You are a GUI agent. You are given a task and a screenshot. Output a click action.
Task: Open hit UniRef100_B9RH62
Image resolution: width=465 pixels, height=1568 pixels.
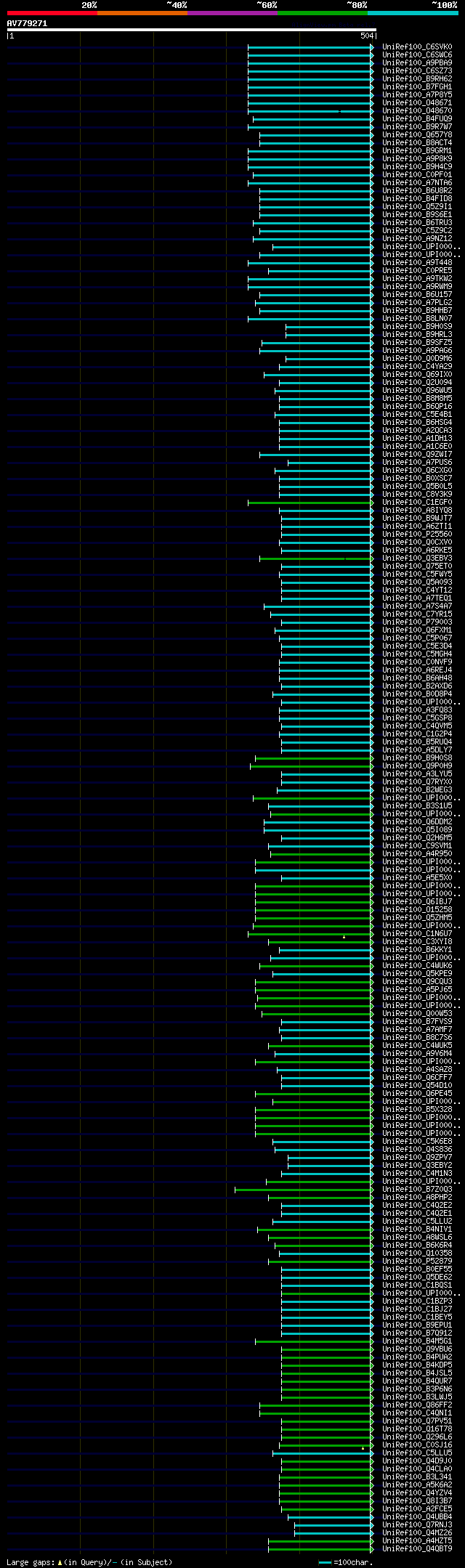click(x=417, y=78)
